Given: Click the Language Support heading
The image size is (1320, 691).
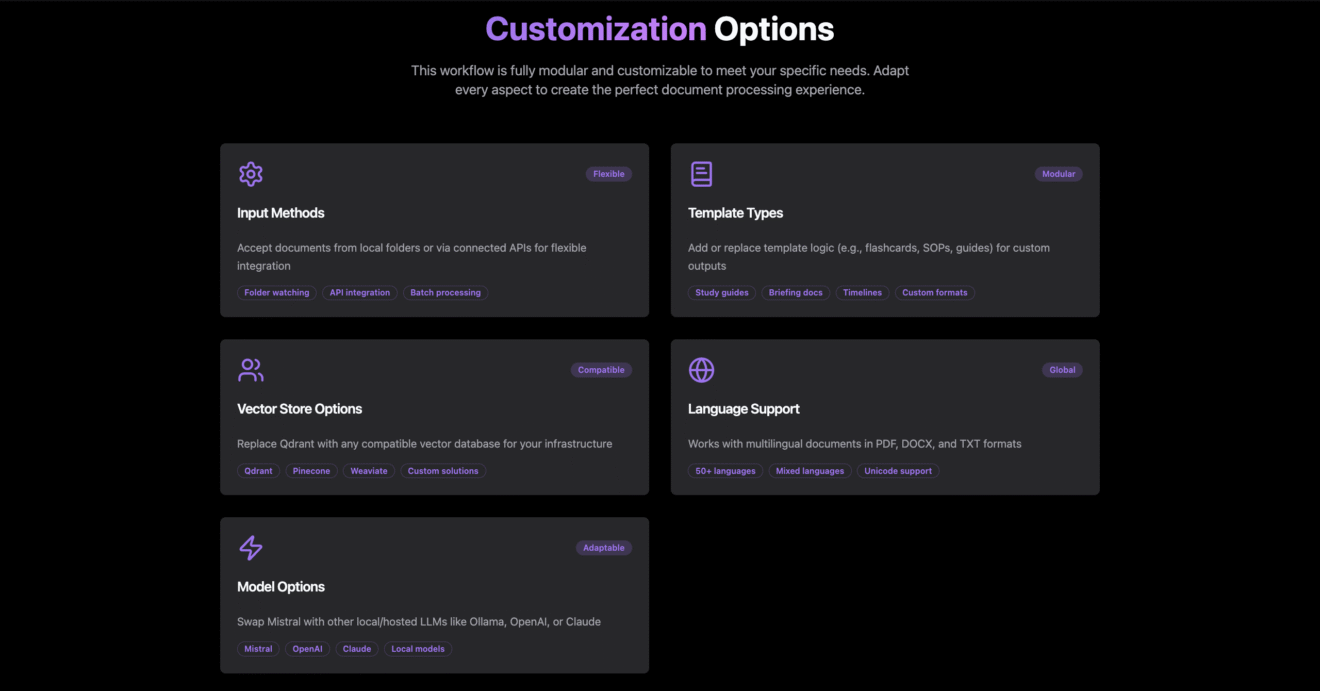Looking at the screenshot, I should pyautogui.click(x=744, y=409).
